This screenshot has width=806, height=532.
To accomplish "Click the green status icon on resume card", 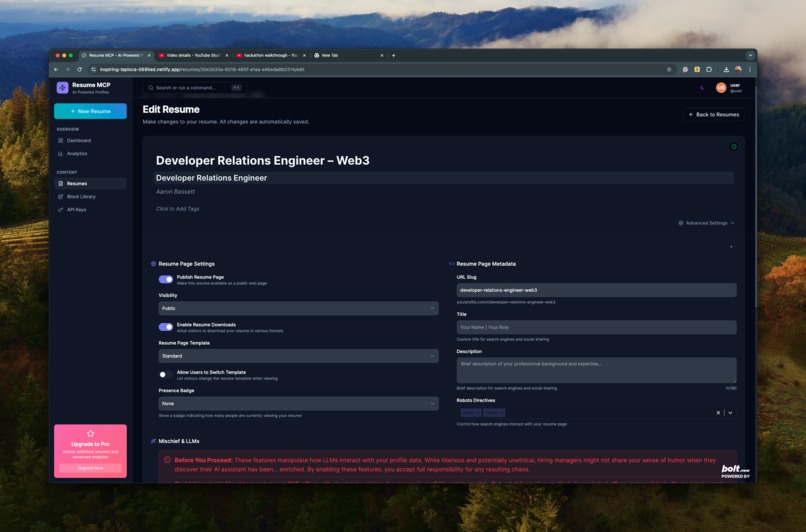I will [734, 147].
